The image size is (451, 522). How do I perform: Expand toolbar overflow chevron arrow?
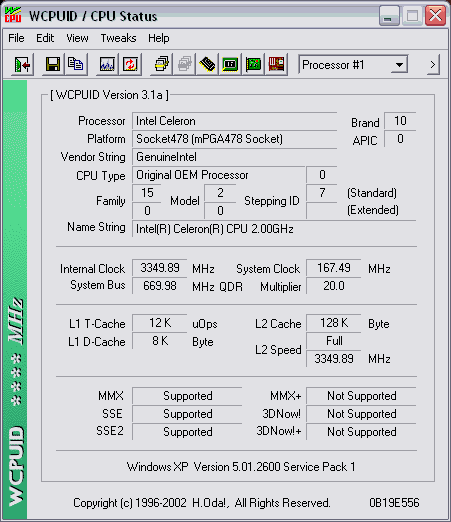pos(433,65)
